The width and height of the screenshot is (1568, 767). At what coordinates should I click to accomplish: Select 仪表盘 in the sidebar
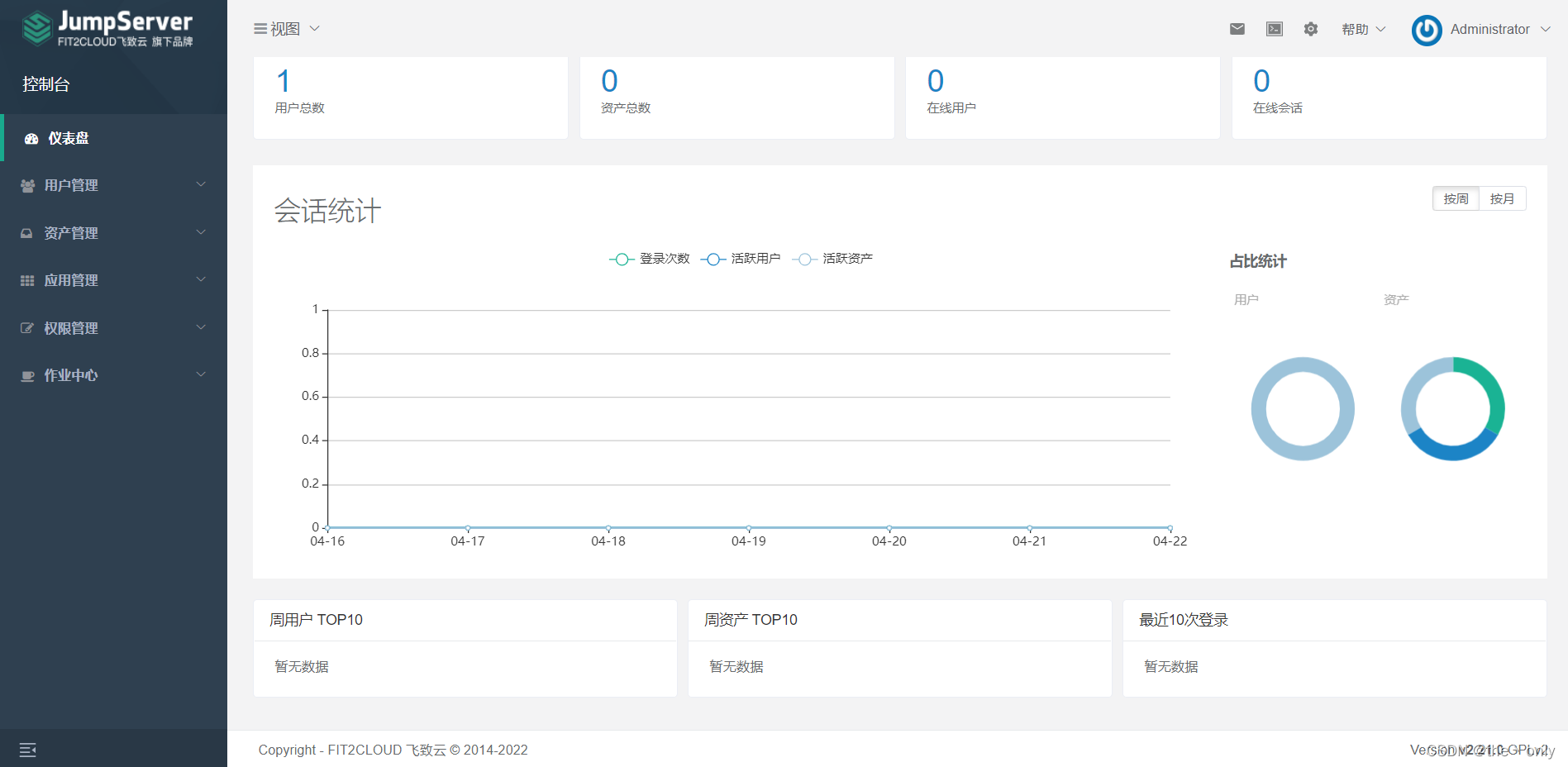[x=114, y=138]
